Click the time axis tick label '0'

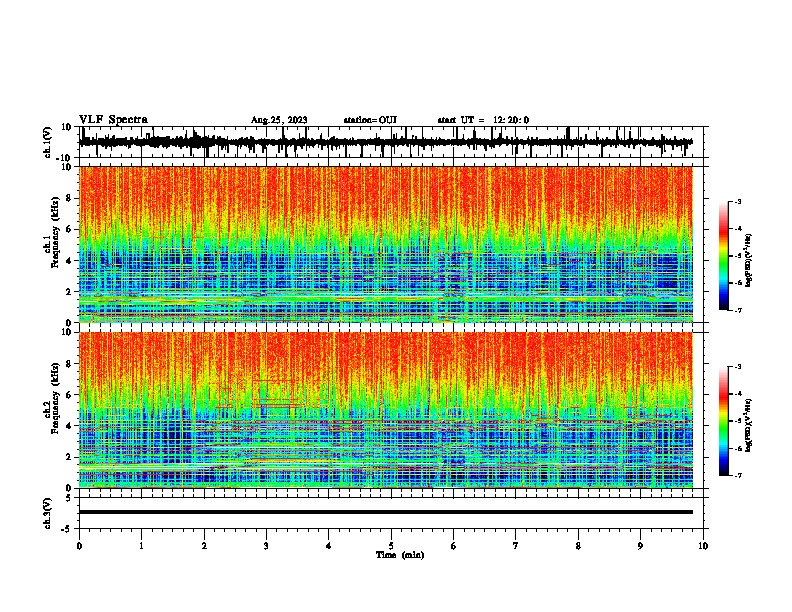(79, 546)
